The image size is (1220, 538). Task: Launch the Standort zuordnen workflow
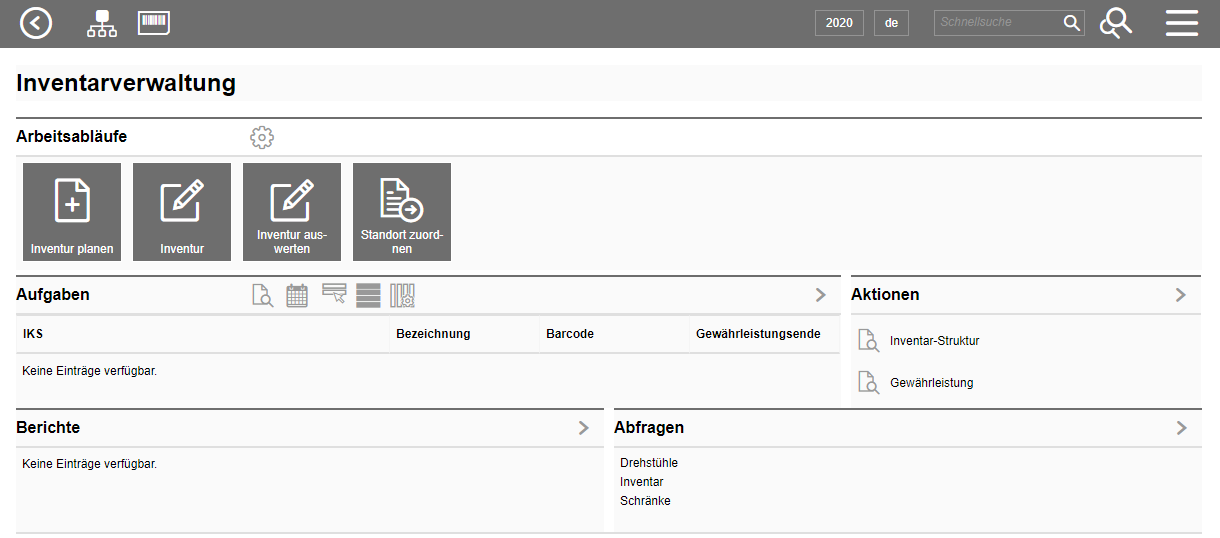pos(402,212)
